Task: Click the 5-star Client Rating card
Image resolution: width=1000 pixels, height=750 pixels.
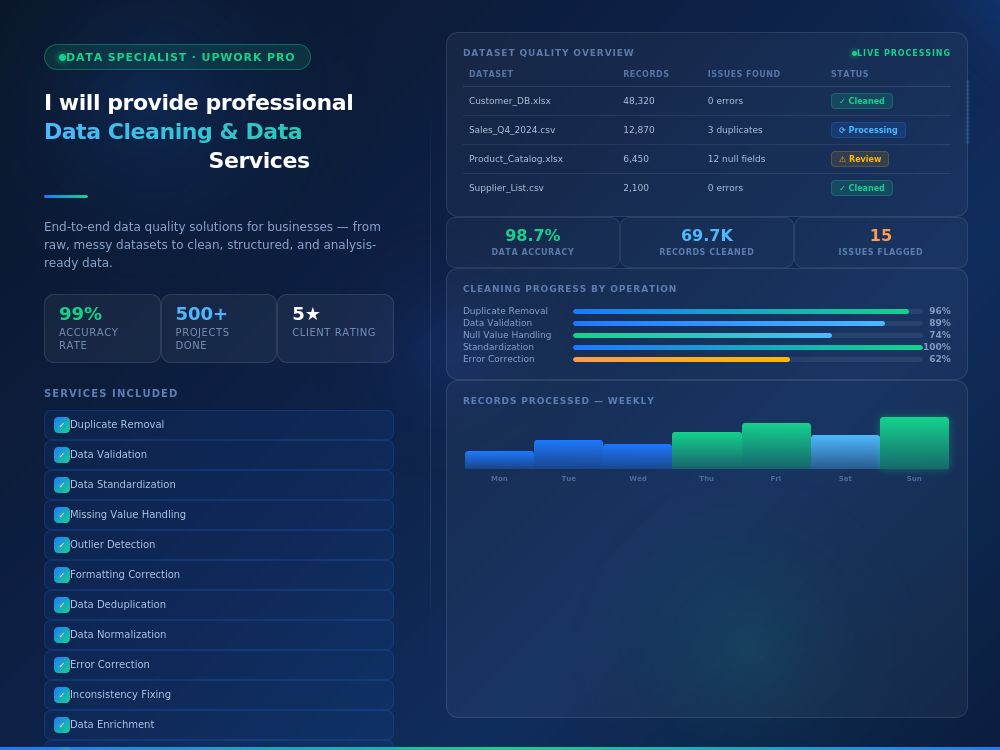Action: [x=335, y=328]
